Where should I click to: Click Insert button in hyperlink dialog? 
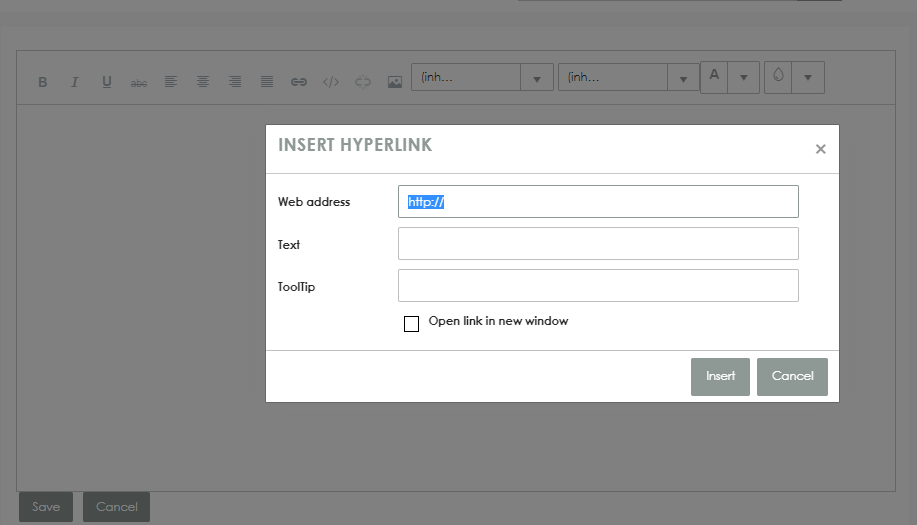point(720,377)
